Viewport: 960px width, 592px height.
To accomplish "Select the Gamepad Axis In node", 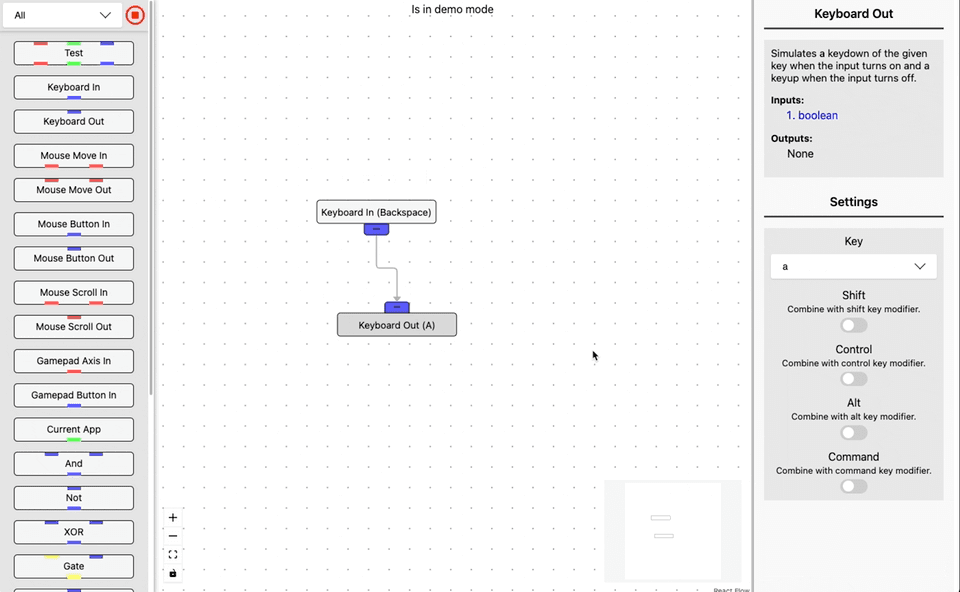I will [x=73, y=360].
